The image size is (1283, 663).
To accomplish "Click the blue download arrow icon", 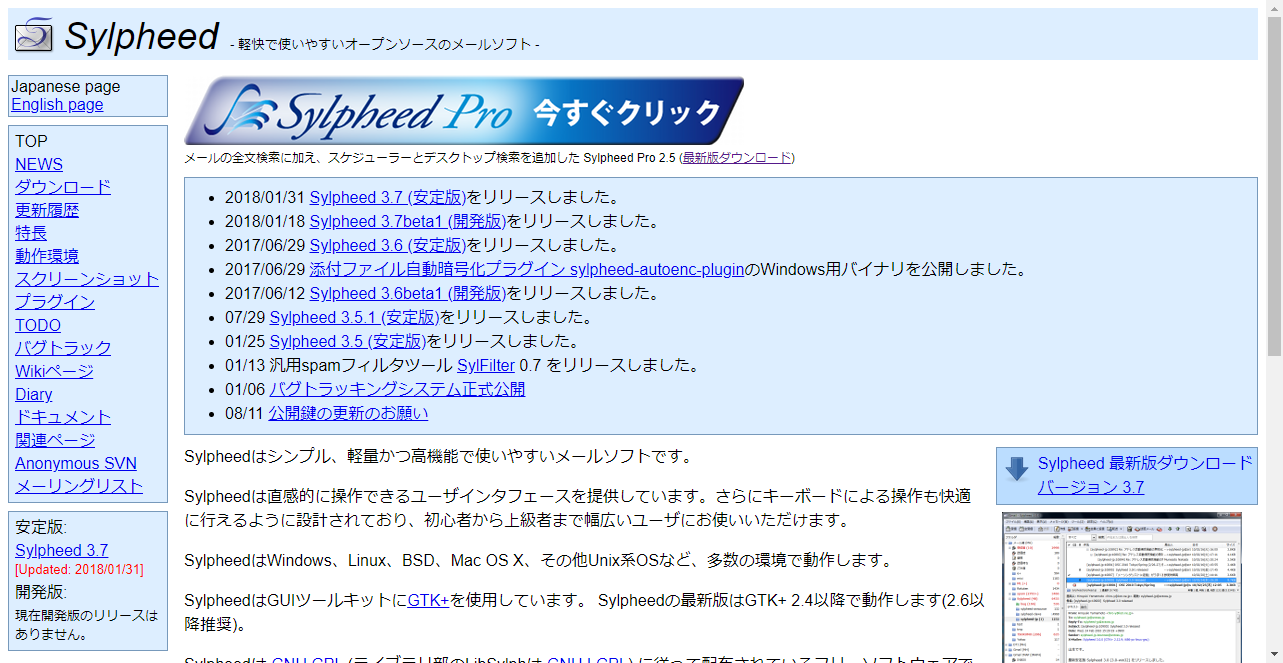I will click(x=1017, y=469).
